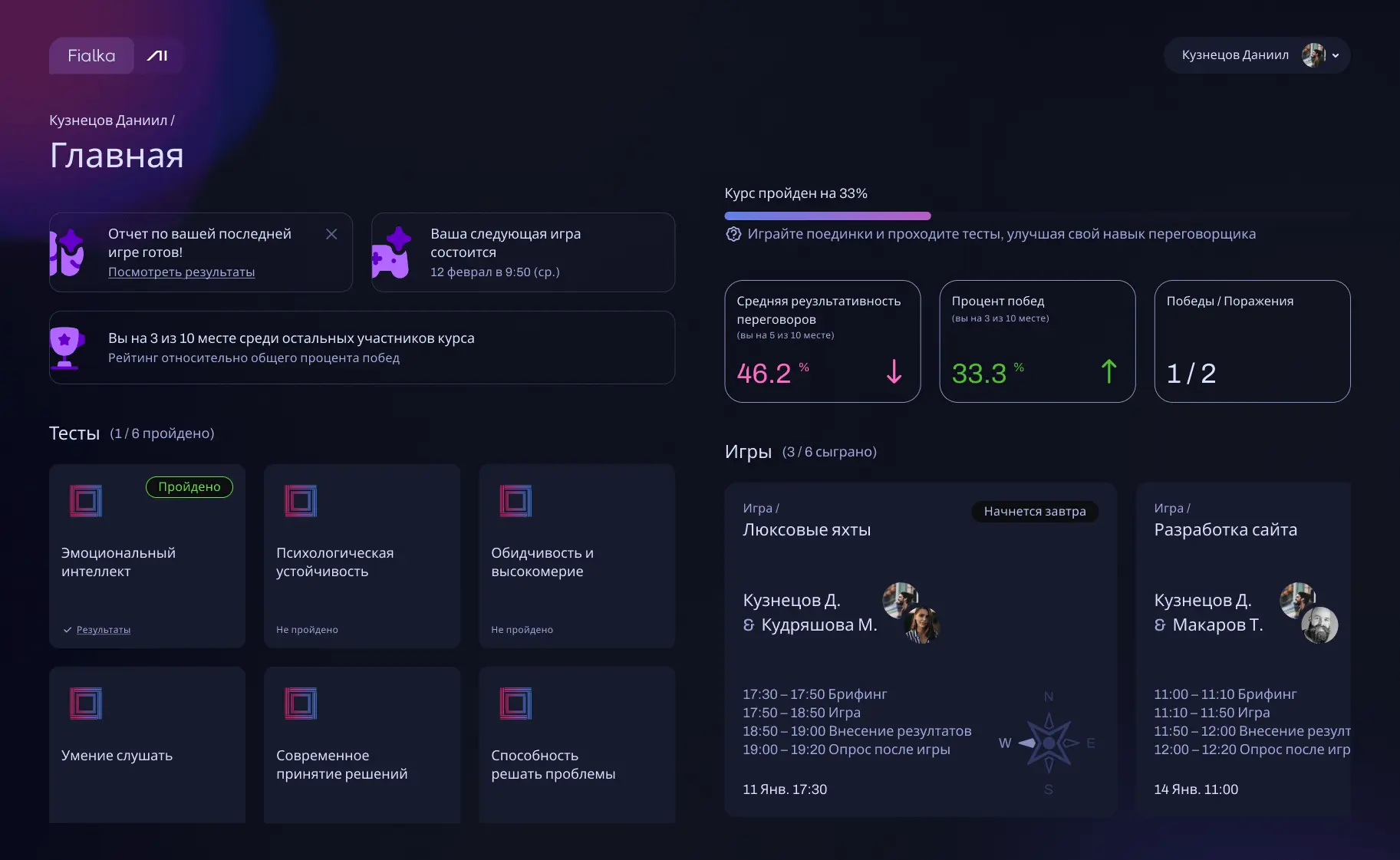Click the next game controller icon
This screenshot has height=860, width=1400.
click(391, 252)
